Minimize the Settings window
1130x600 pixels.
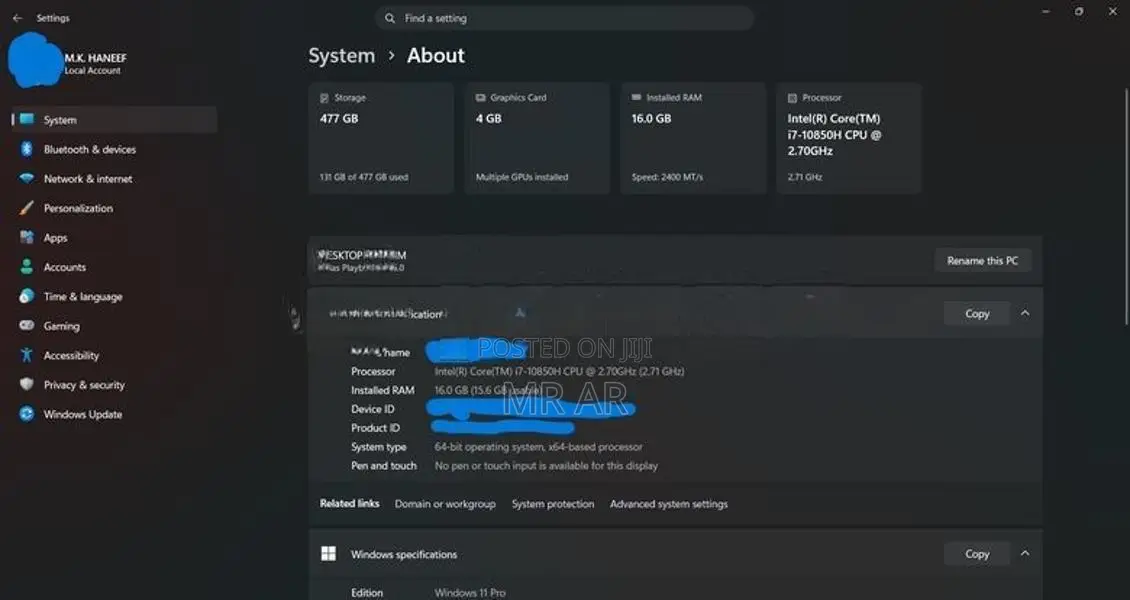(1046, 12)
